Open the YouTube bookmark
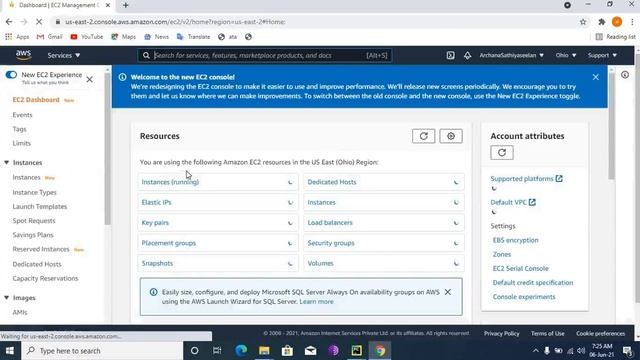 tap(87, 37)
